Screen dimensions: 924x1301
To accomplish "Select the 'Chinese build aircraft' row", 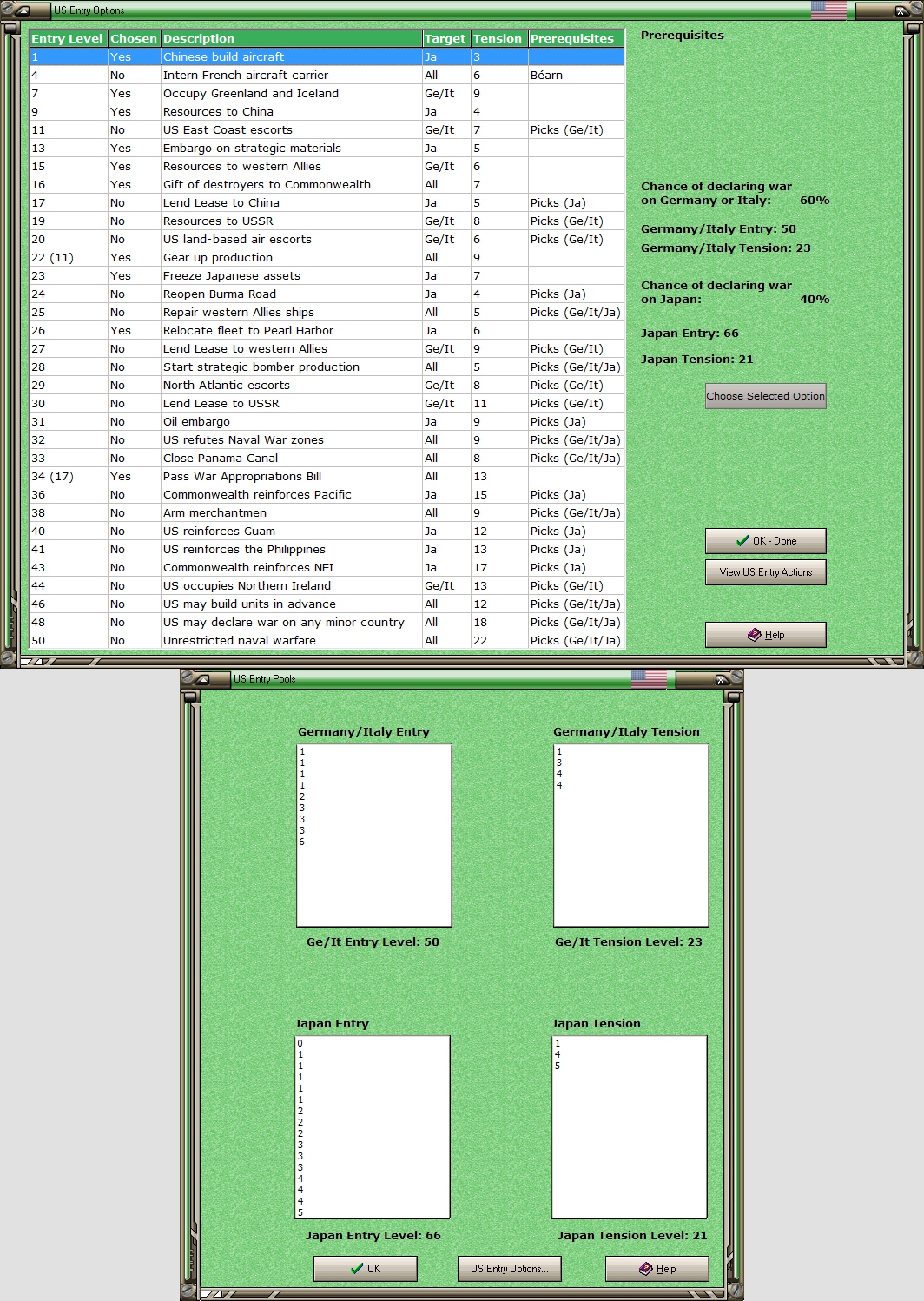I will pyautogui.click(x=327, y=56).
